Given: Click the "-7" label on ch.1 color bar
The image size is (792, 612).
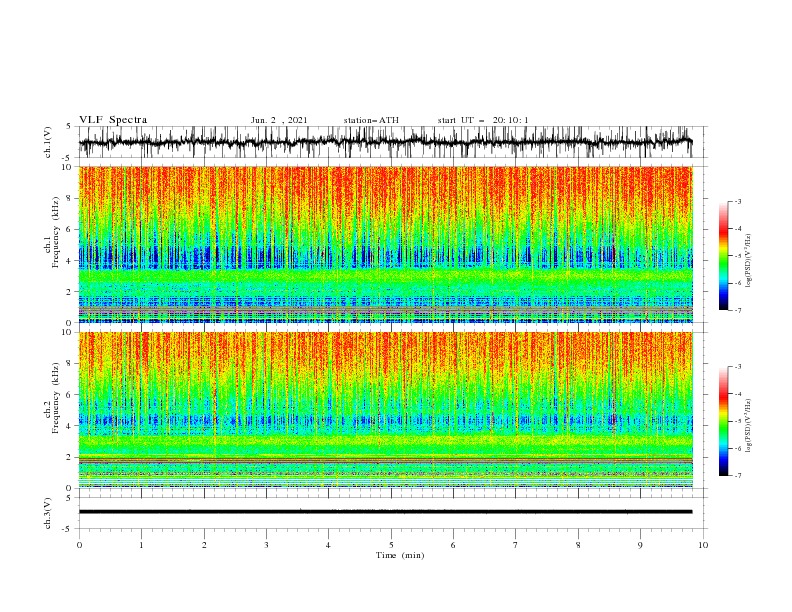Looking at the screenshot, I should point(737,310).
